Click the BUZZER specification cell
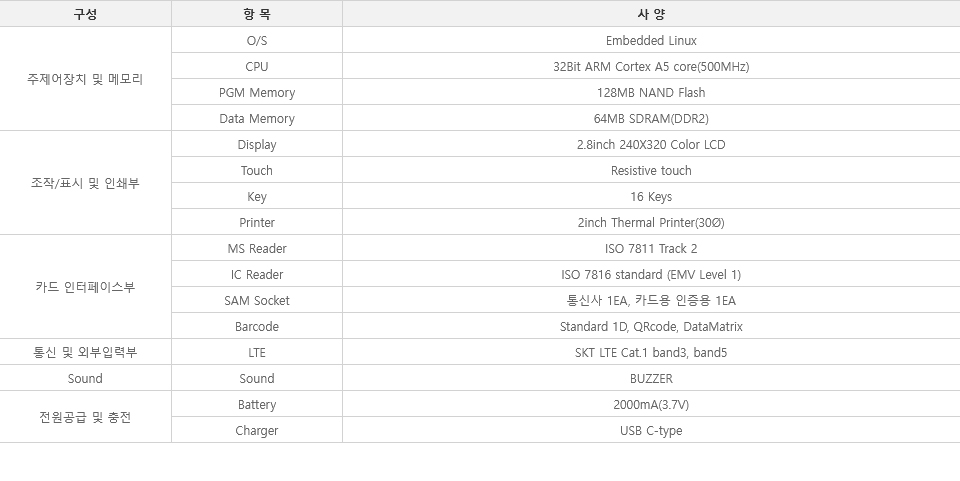Viewport: 960px width, 481px height. (651, 378)
